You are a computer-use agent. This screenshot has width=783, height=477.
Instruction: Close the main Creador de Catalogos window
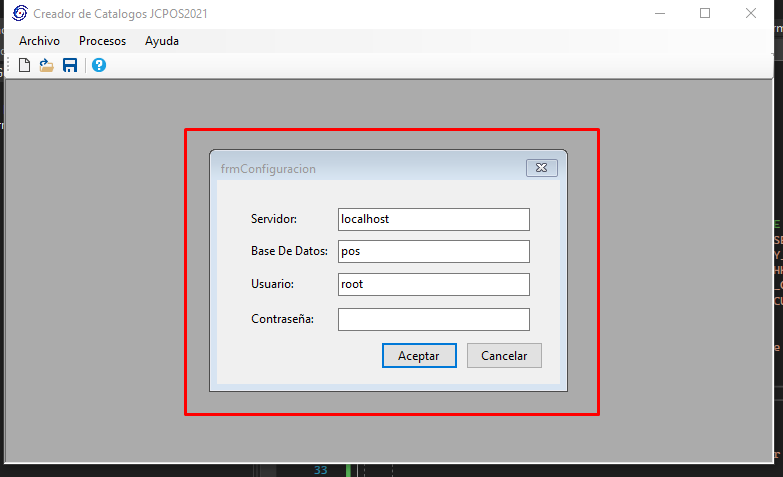pos(751,14)
